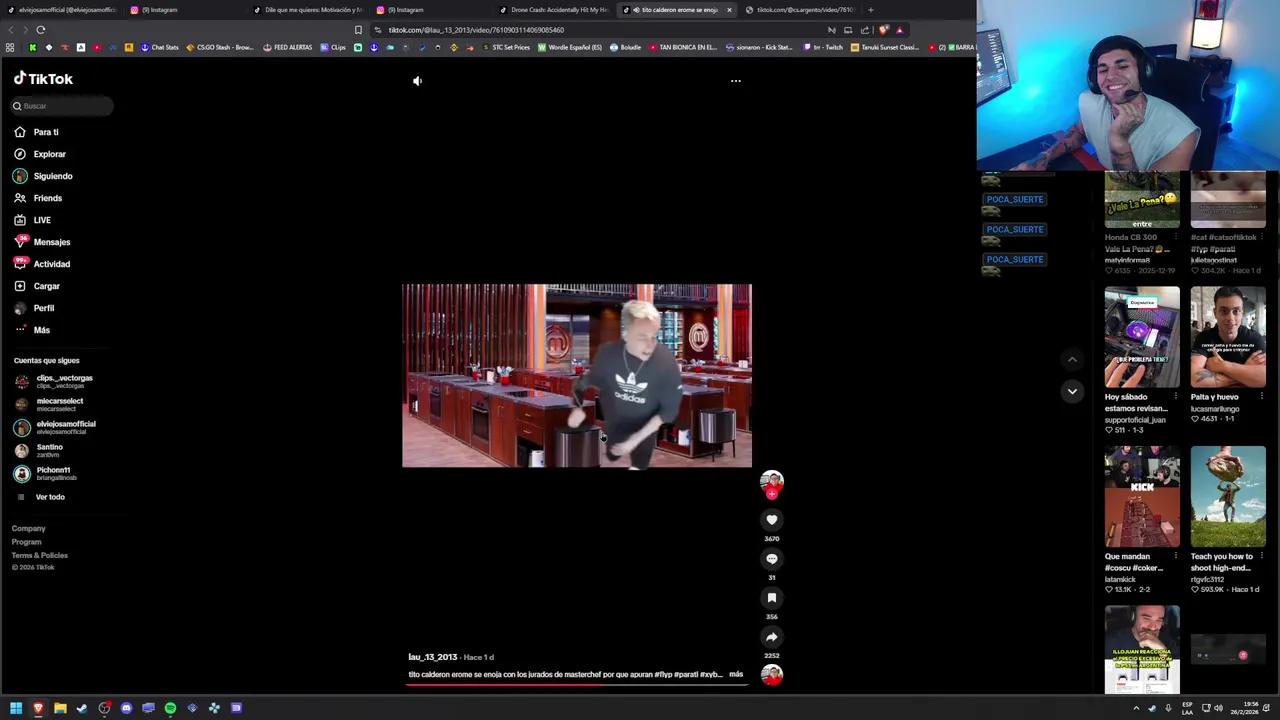Screen dimensions: 1280x720
Task: Mute the video with the speaker icon
Action: click(x=417, y=81)
